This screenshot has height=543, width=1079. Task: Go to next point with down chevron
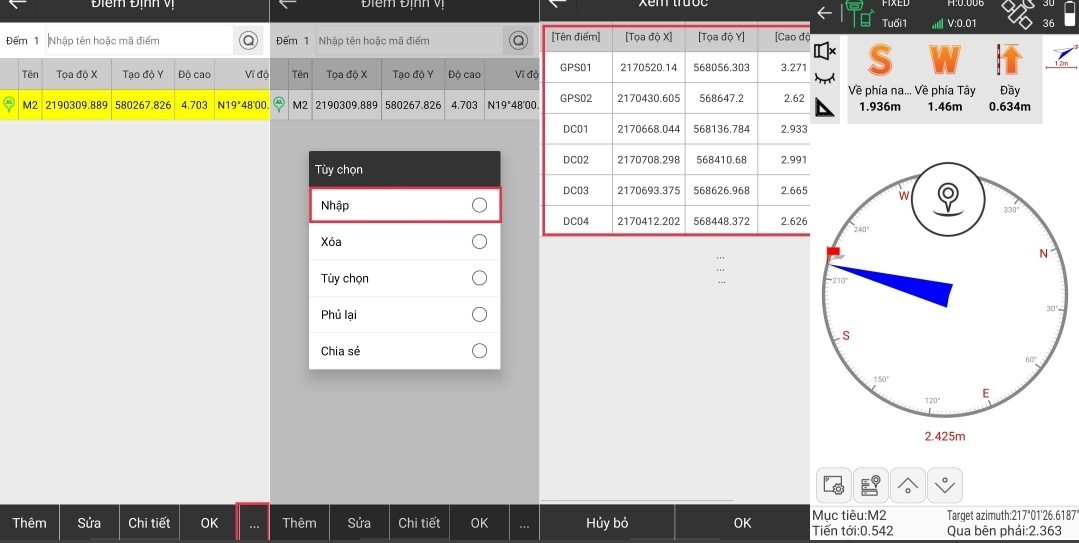coord(945,486)
